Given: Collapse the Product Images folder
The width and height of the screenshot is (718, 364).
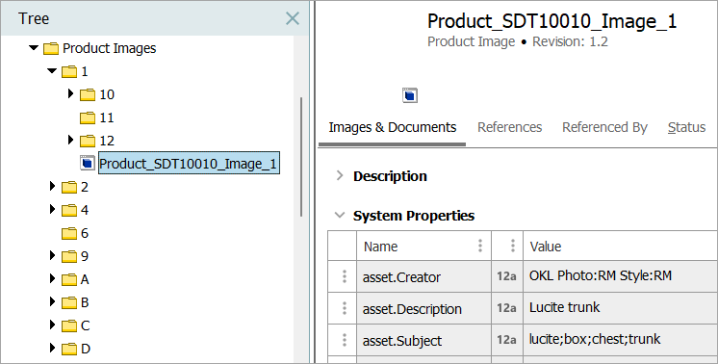Looking at the screenshot, I should click(33, 47).
